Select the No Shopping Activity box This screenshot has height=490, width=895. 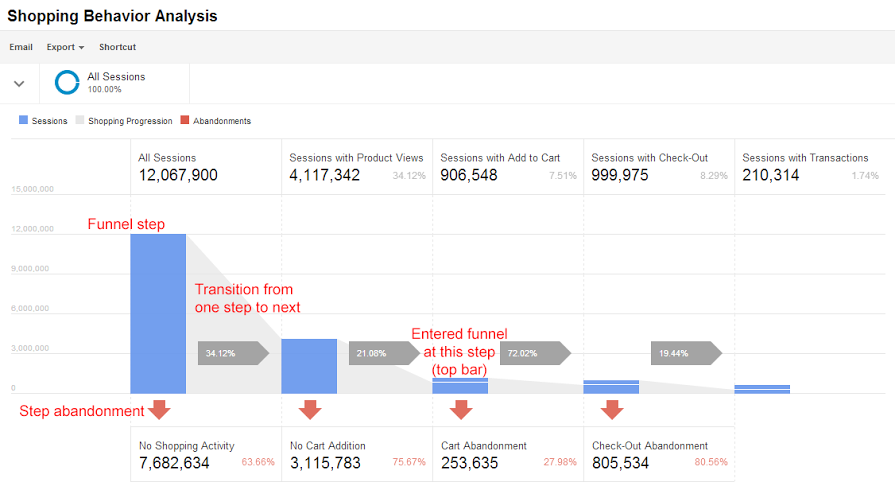pyautogui.click(x=206, y=455)
